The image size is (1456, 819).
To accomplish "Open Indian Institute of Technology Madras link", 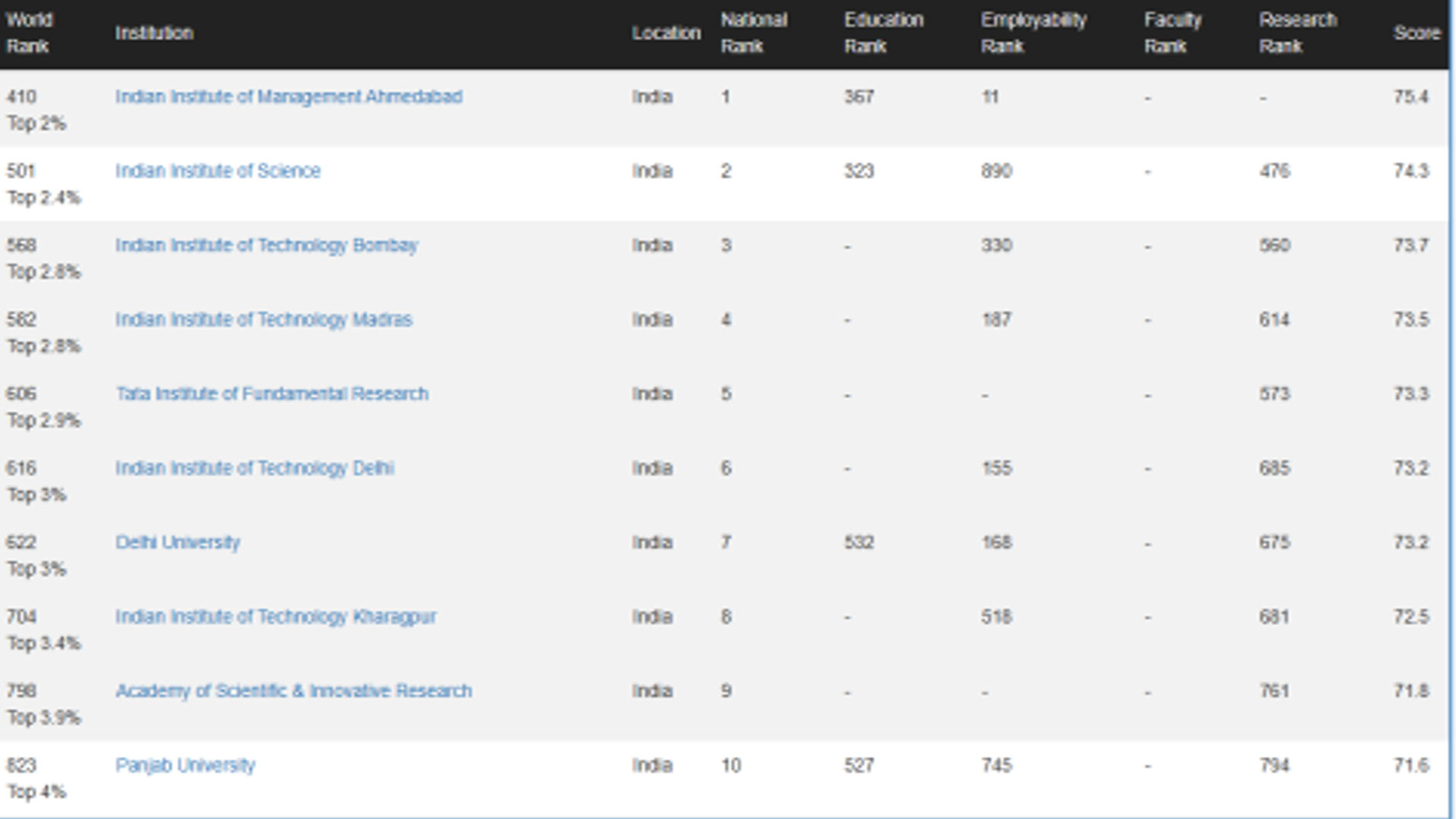I will (264, 320).
